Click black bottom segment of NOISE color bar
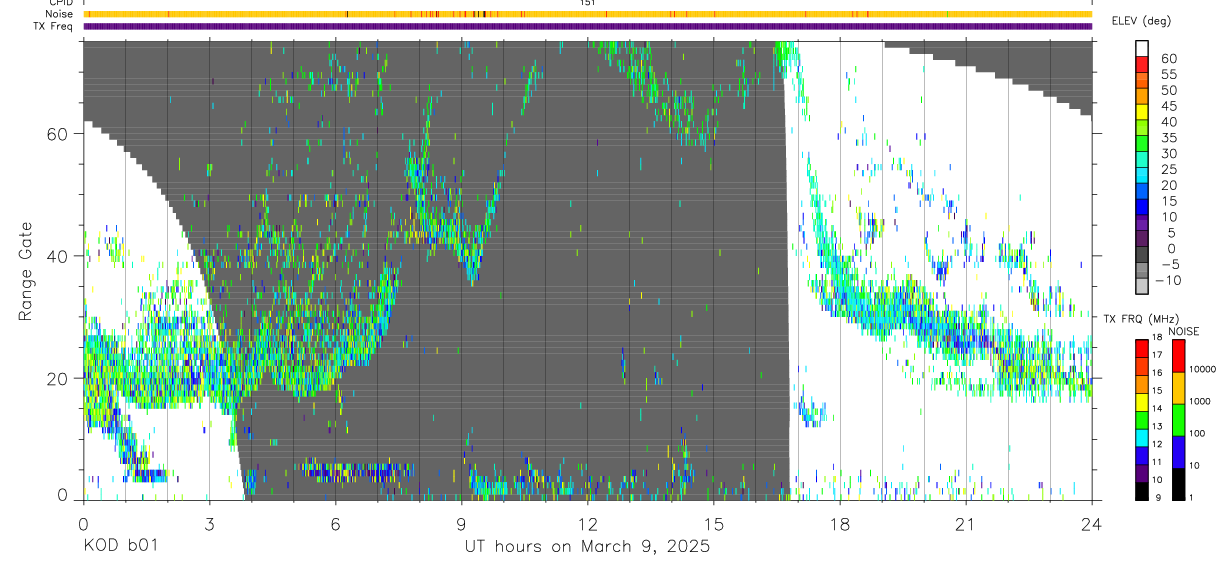Screen dimensions: 1228x567 click(1178, 484)
